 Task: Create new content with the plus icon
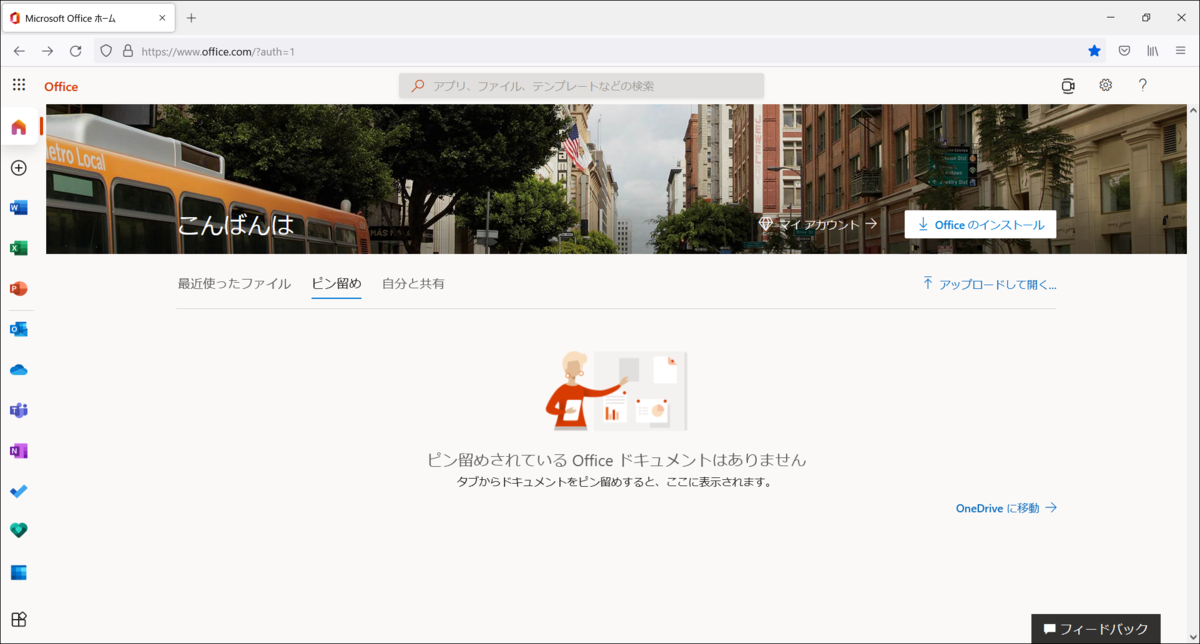point(18,167)
